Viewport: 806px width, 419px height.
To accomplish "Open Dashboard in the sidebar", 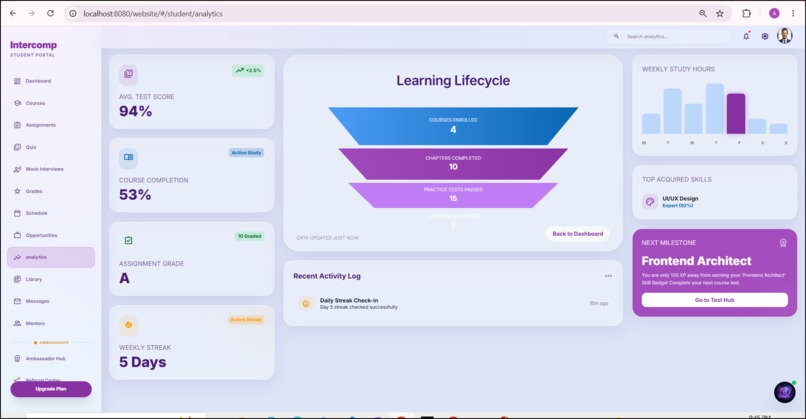I will coord(50,81).
